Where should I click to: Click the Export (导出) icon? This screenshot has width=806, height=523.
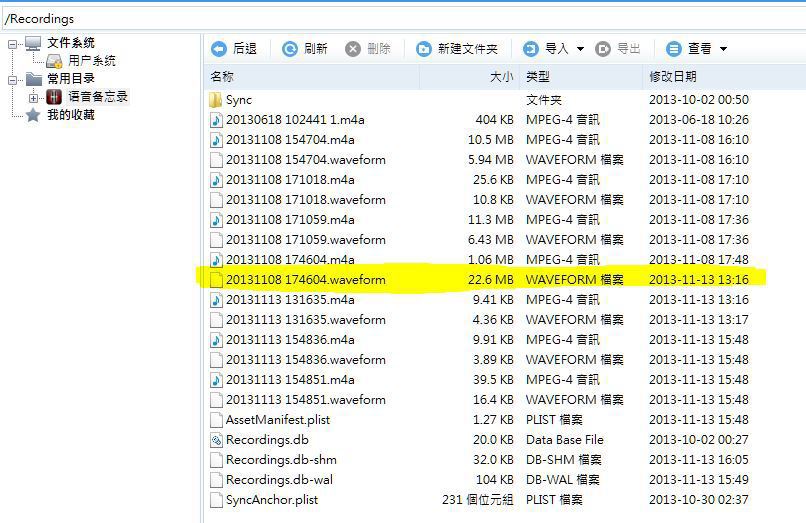602,49
